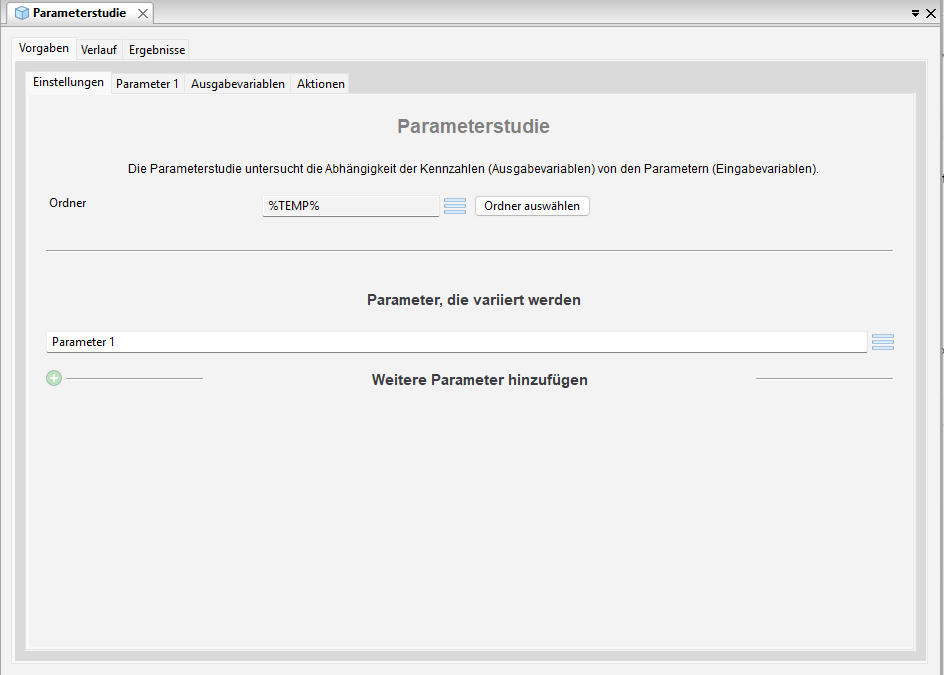Click the Parameter 1 name input field
Image resolution: width=944 pixels, height=675 pixels.
456,342
